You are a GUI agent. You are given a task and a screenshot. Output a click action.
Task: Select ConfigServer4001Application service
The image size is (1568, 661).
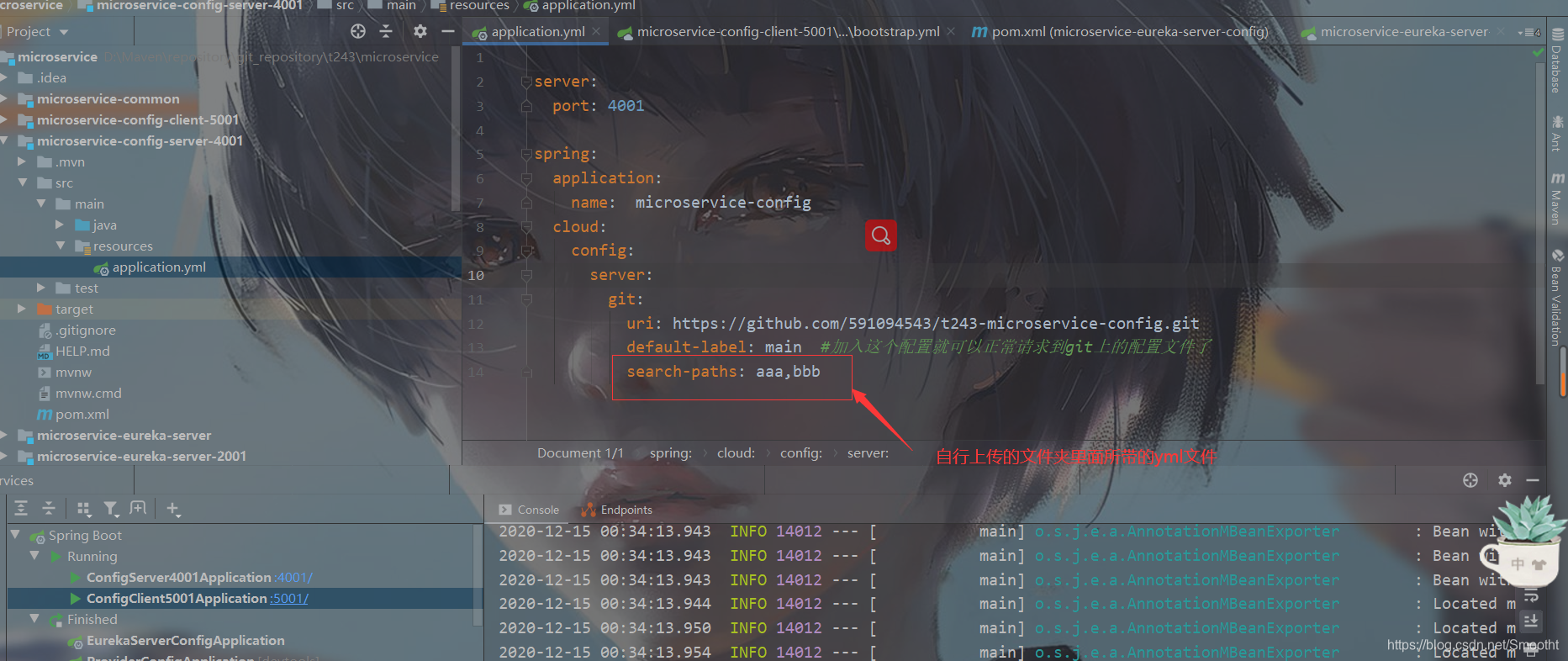coord(178,577)
